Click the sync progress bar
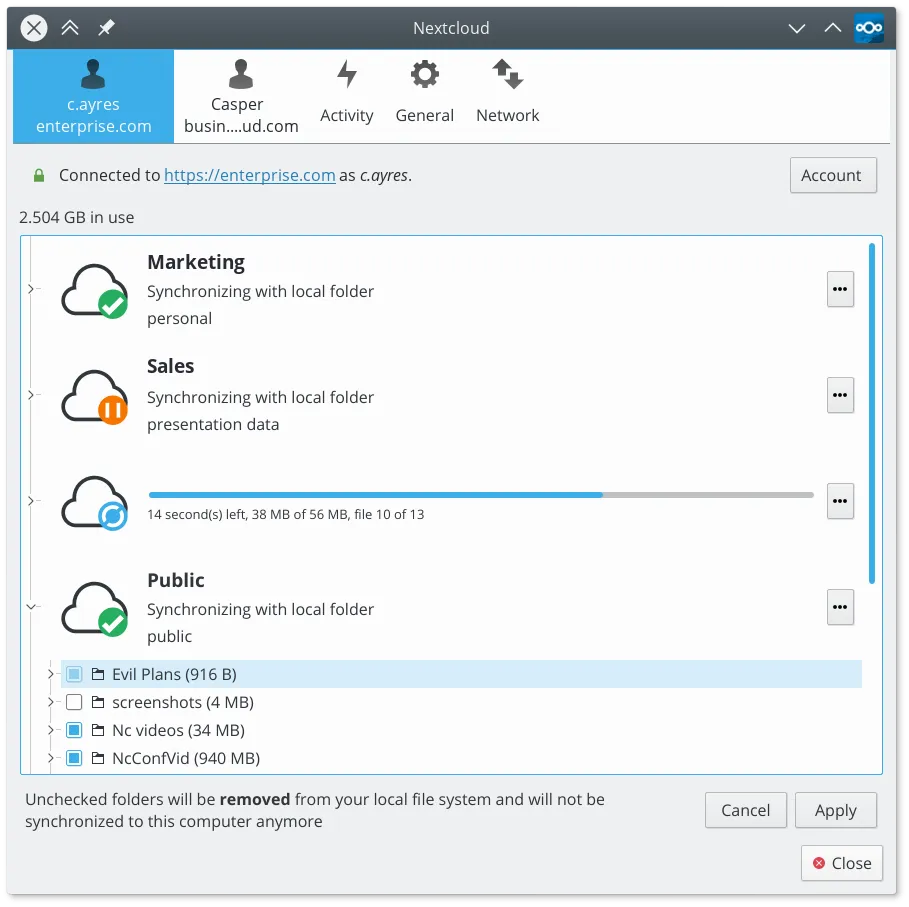 pos(480,494)
